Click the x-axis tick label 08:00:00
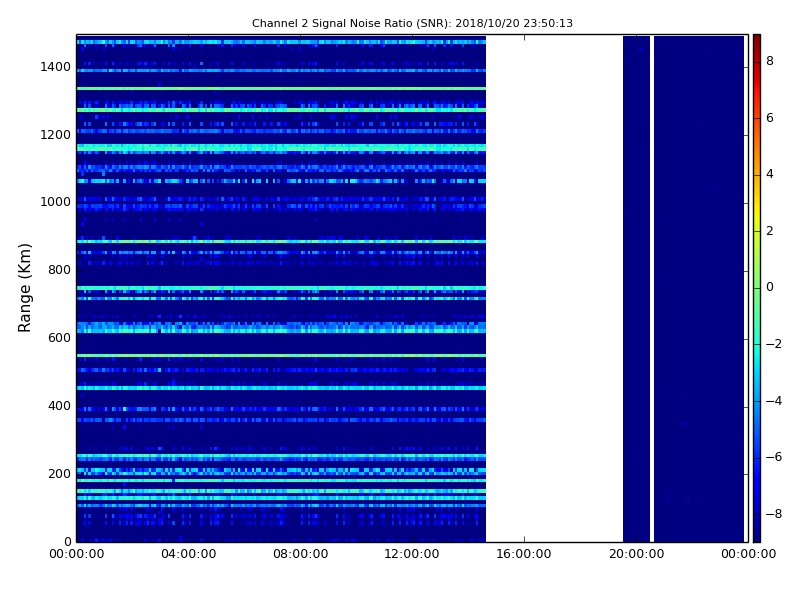The width and height of the screenshot is (800, 600). 301,554
